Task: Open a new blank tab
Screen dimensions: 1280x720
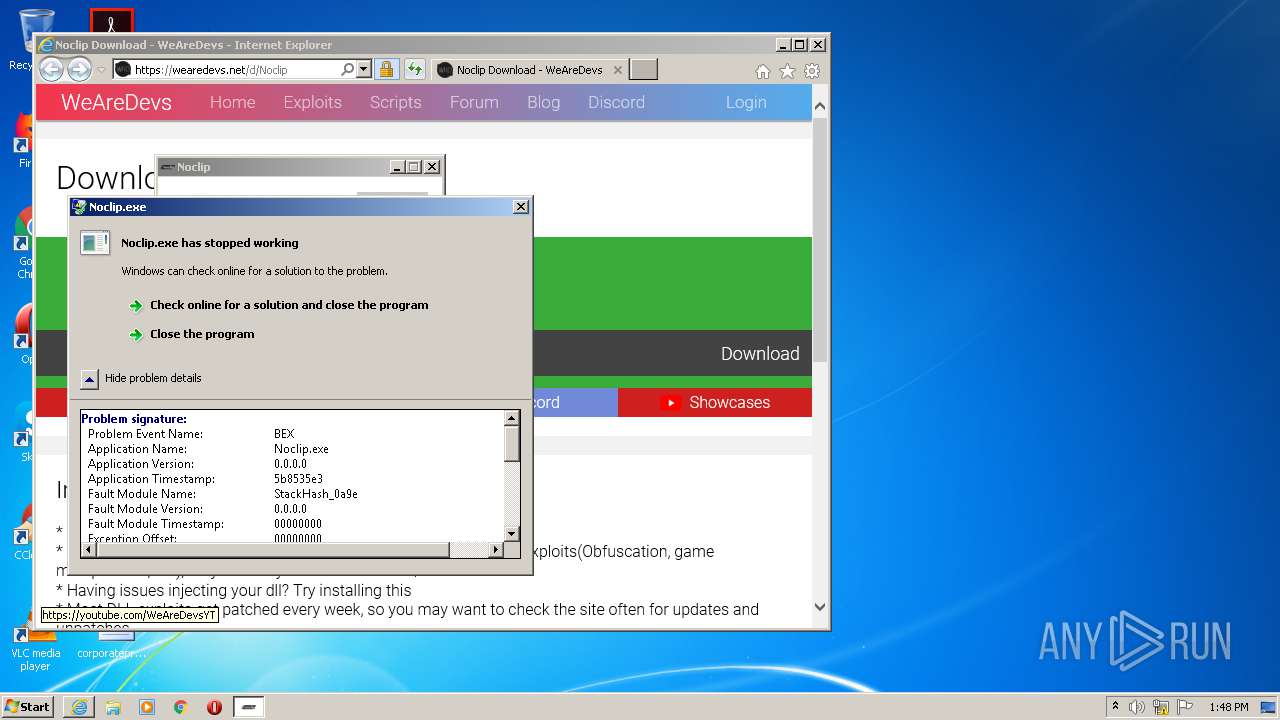Action: click(x=644, y=69)
